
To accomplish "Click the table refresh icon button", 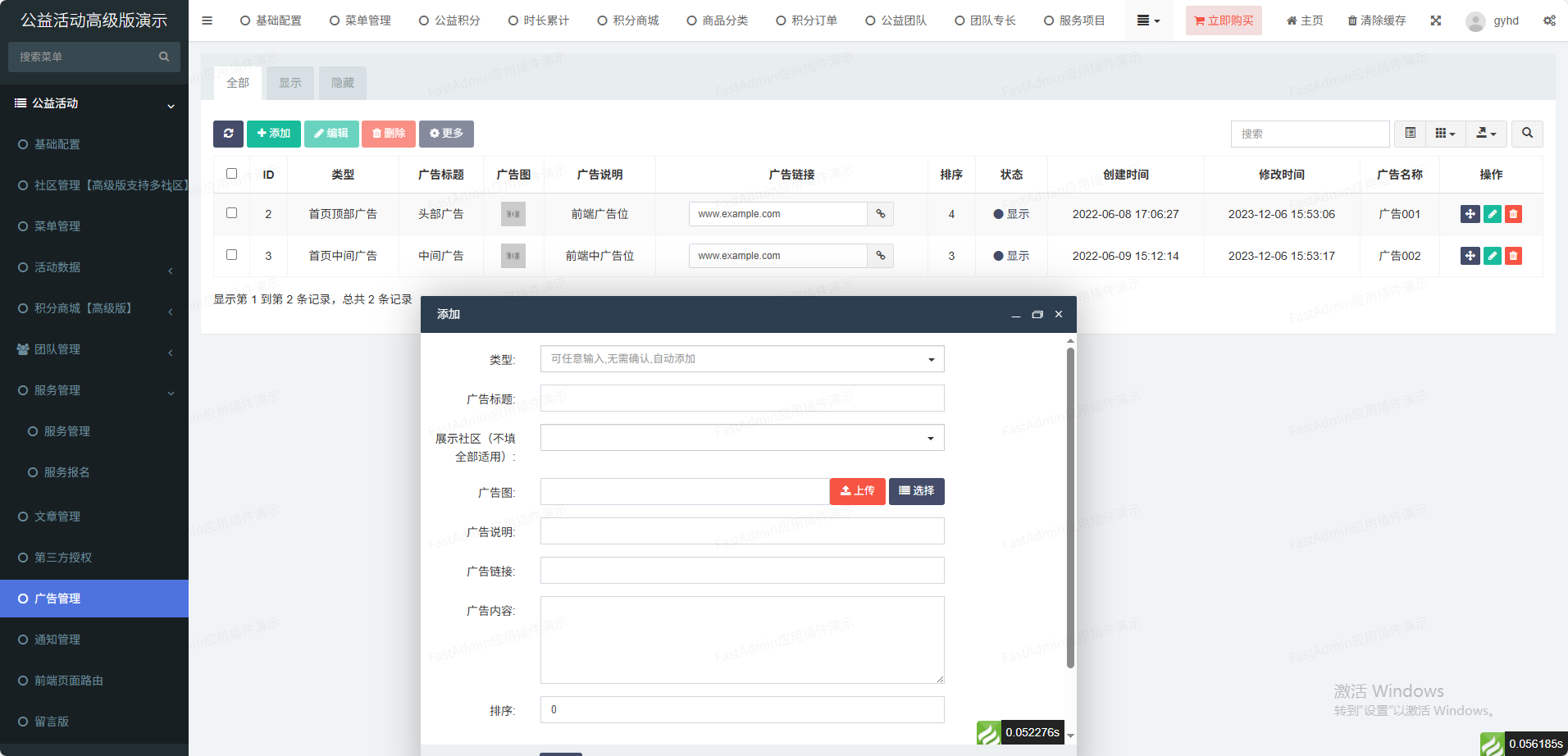I will (x=228, y=134).
